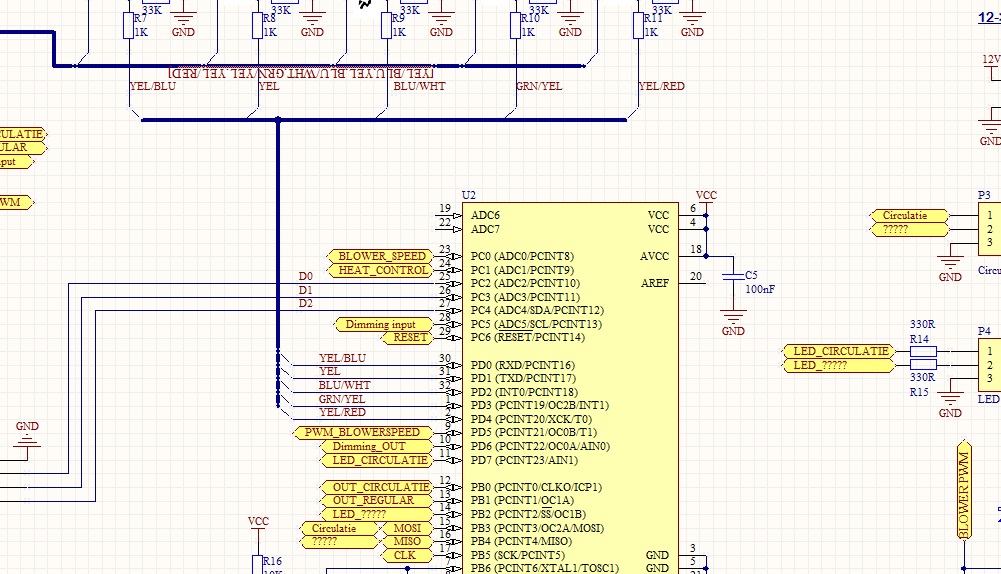Screen dimensions: 1001x574
Task: Select the GND symbol below connector P3
Action: (x=950, y=269)
